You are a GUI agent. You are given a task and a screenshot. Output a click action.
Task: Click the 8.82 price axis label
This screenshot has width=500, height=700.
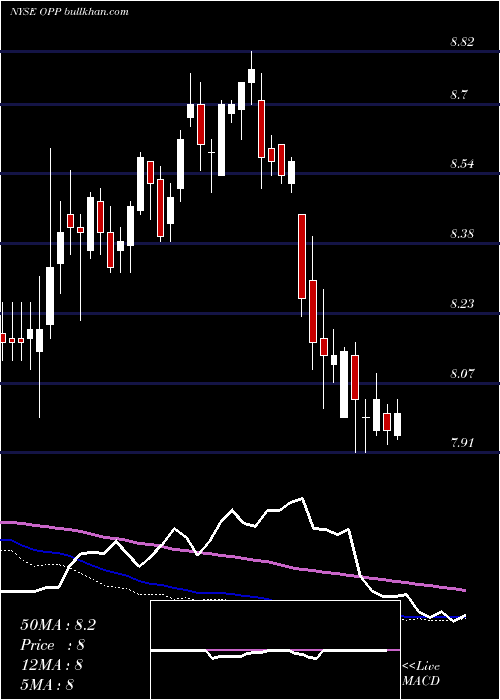tap(462, 42)
